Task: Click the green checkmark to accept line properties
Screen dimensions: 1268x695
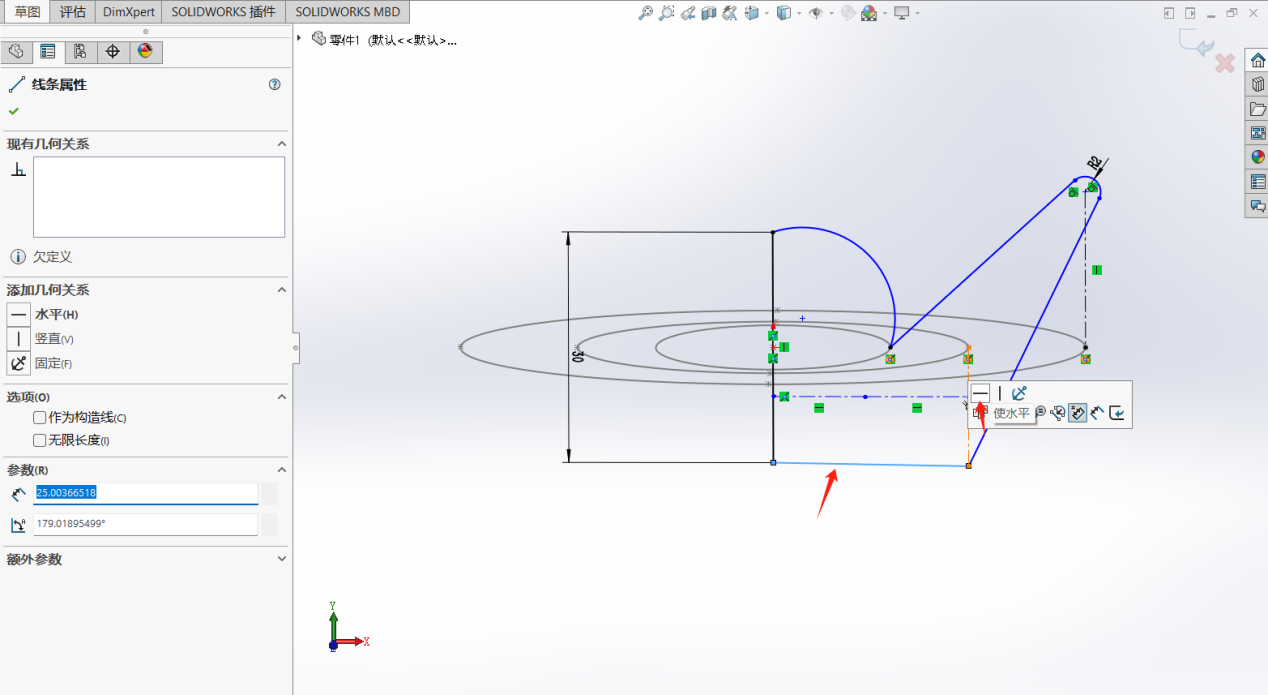Action: pyautogui.click(x=14, y=111)
